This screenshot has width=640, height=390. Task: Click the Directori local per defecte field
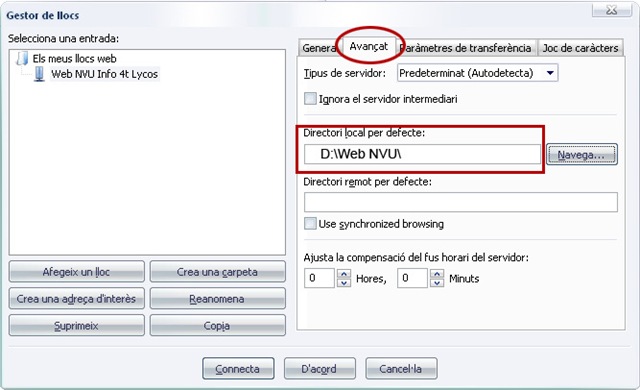422,154
